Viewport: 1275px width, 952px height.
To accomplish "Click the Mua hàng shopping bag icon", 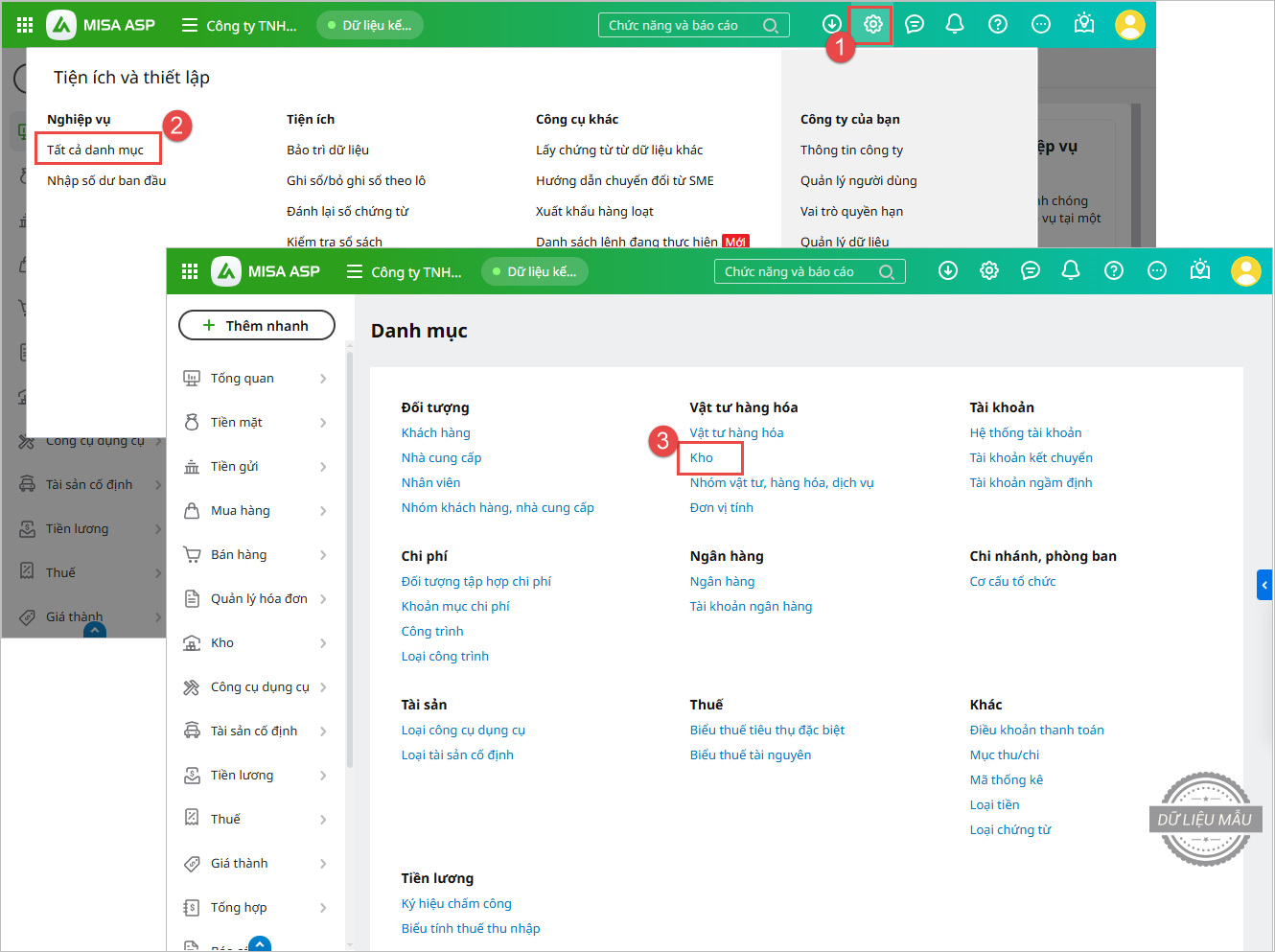I will (192, 511).
